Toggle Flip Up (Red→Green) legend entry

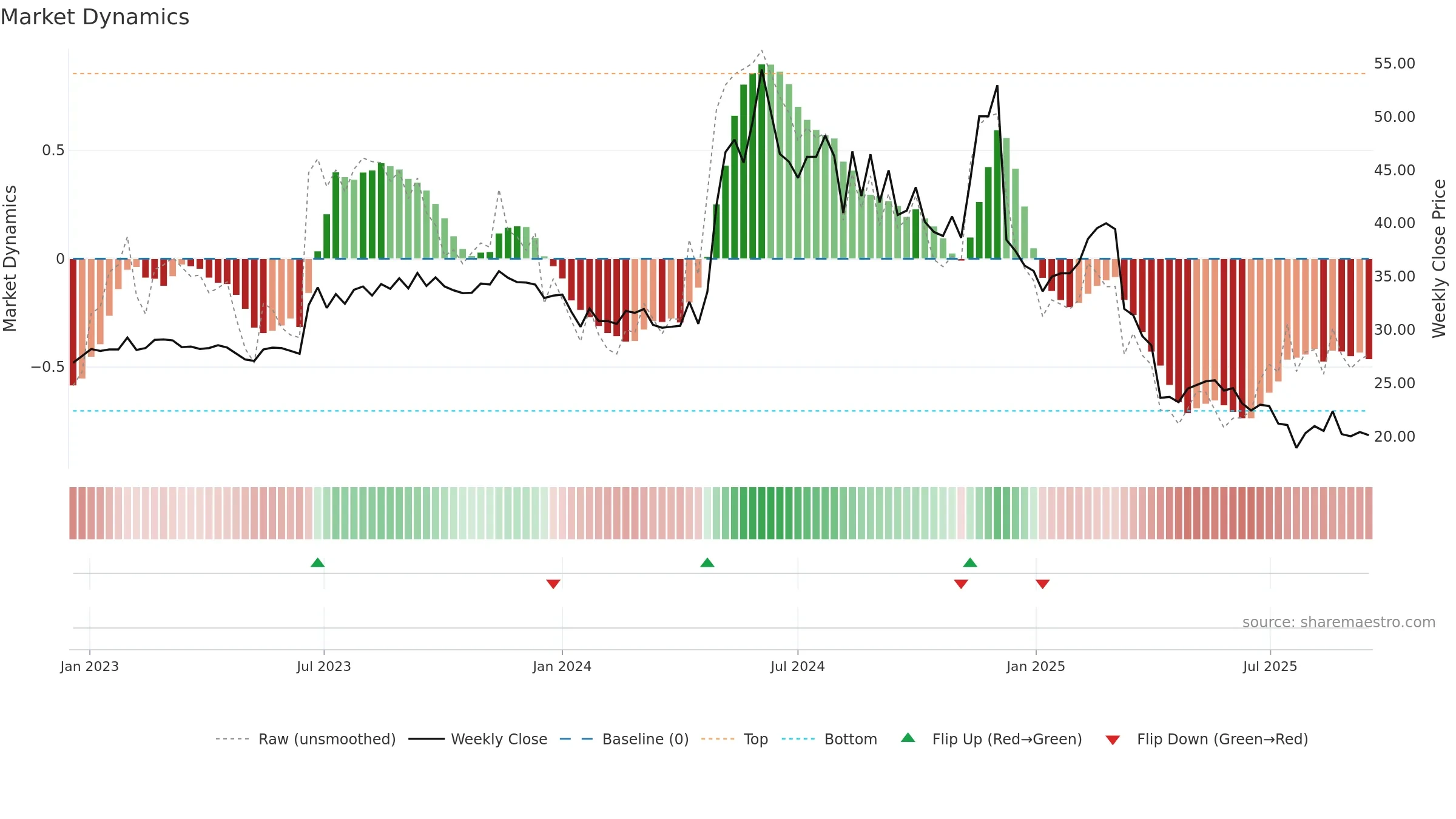[992, 739]
